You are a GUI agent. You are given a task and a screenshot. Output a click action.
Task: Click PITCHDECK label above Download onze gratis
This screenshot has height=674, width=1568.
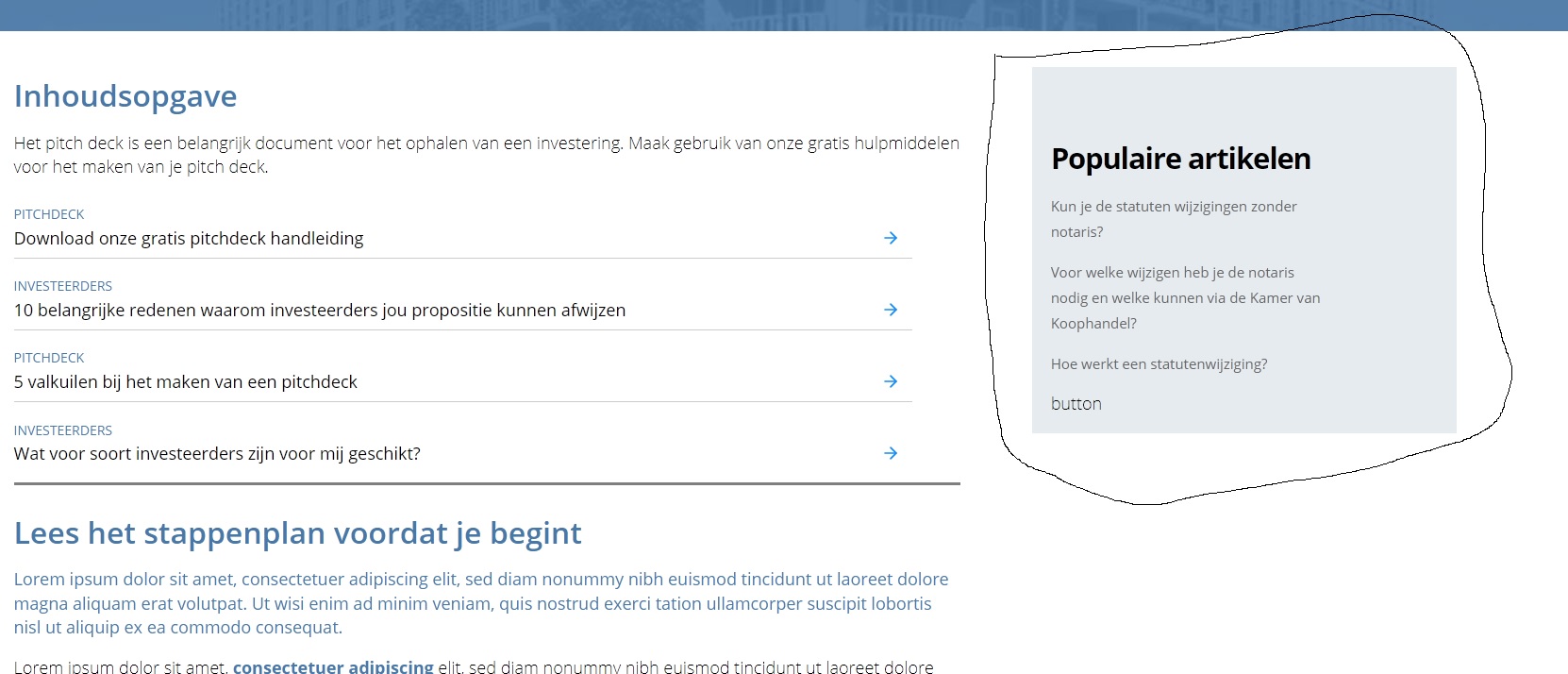(x=49, y=214)
